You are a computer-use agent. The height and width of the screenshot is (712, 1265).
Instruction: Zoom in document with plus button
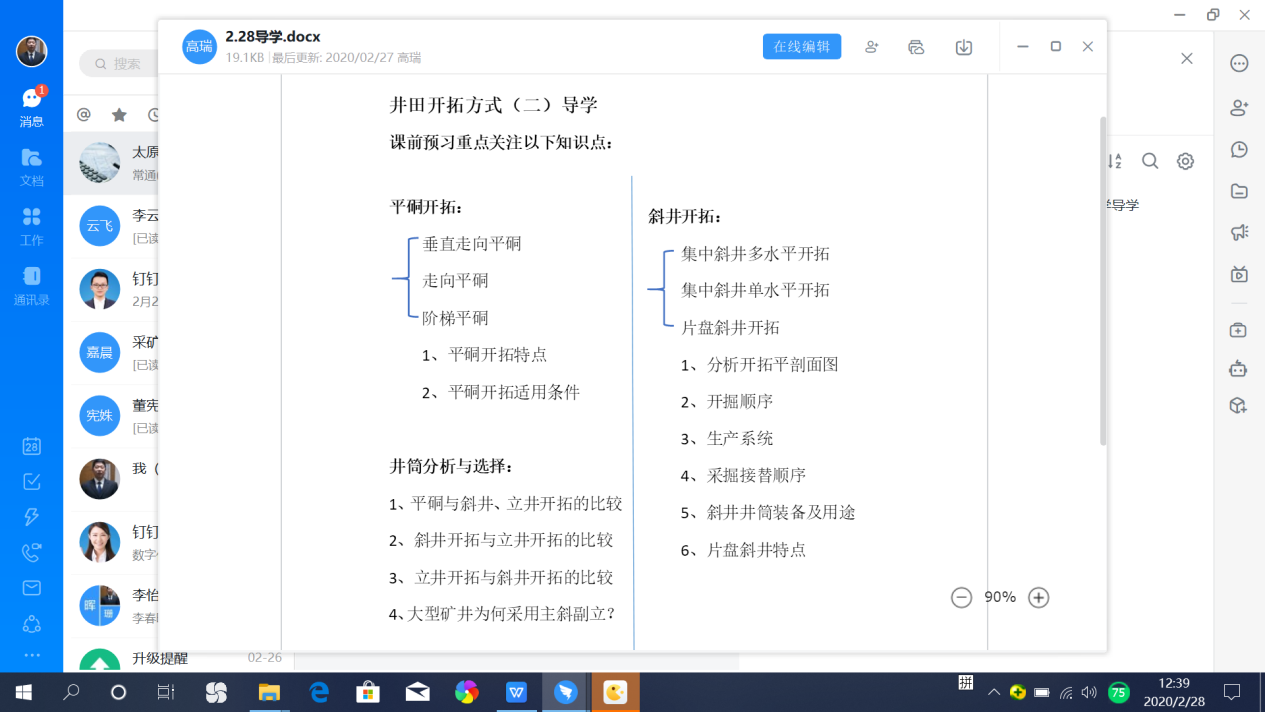1038,597
